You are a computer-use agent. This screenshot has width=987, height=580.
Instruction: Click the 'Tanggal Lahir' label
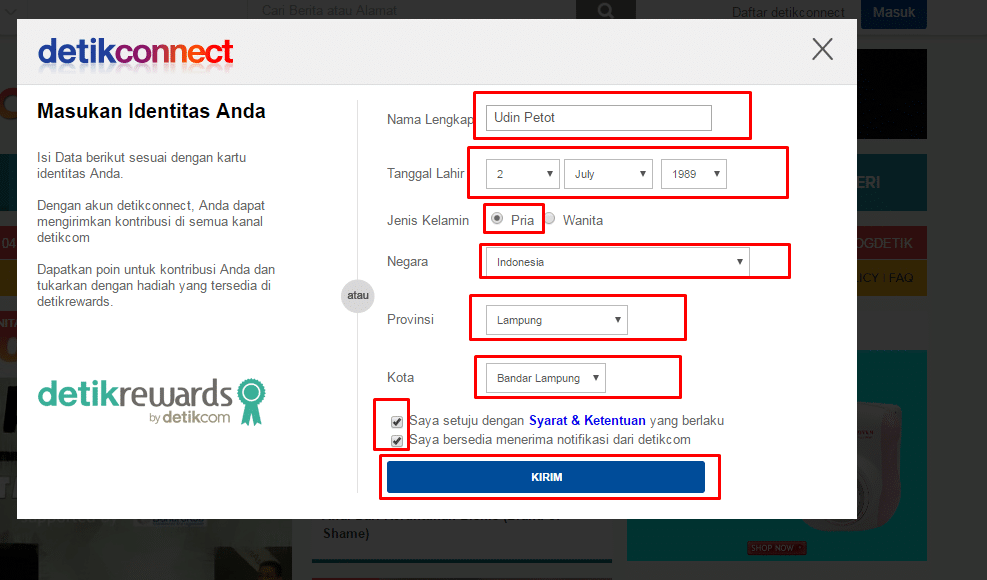coord(426,174)
